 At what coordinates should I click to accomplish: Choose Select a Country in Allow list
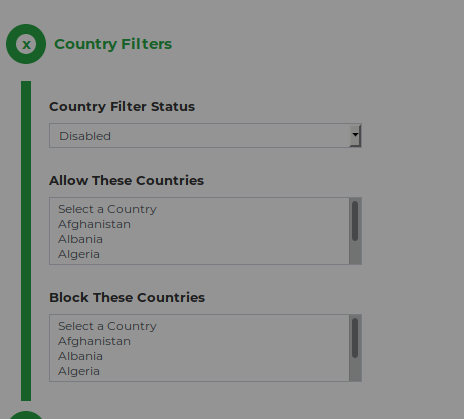(199, 209)
